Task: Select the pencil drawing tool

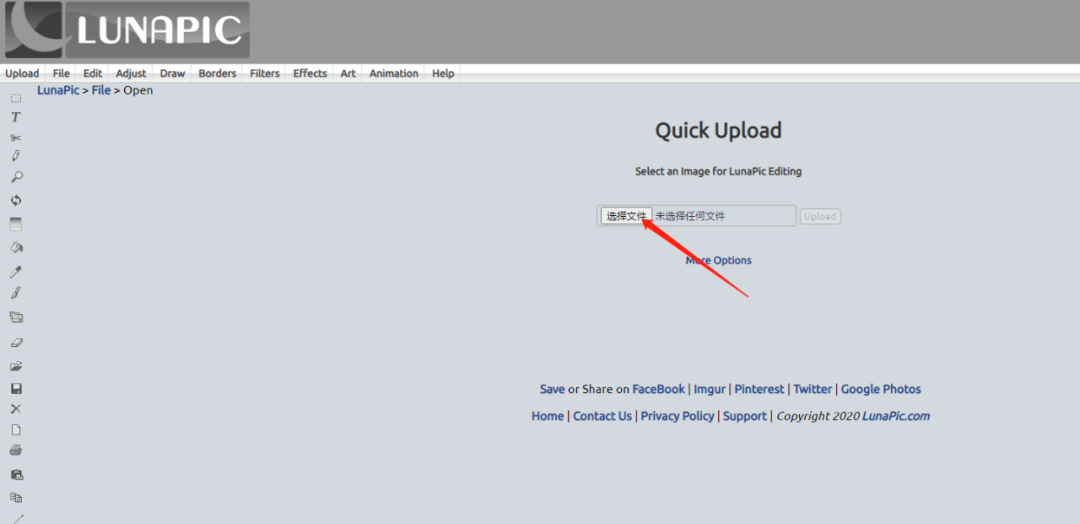Action: (16, 156)
